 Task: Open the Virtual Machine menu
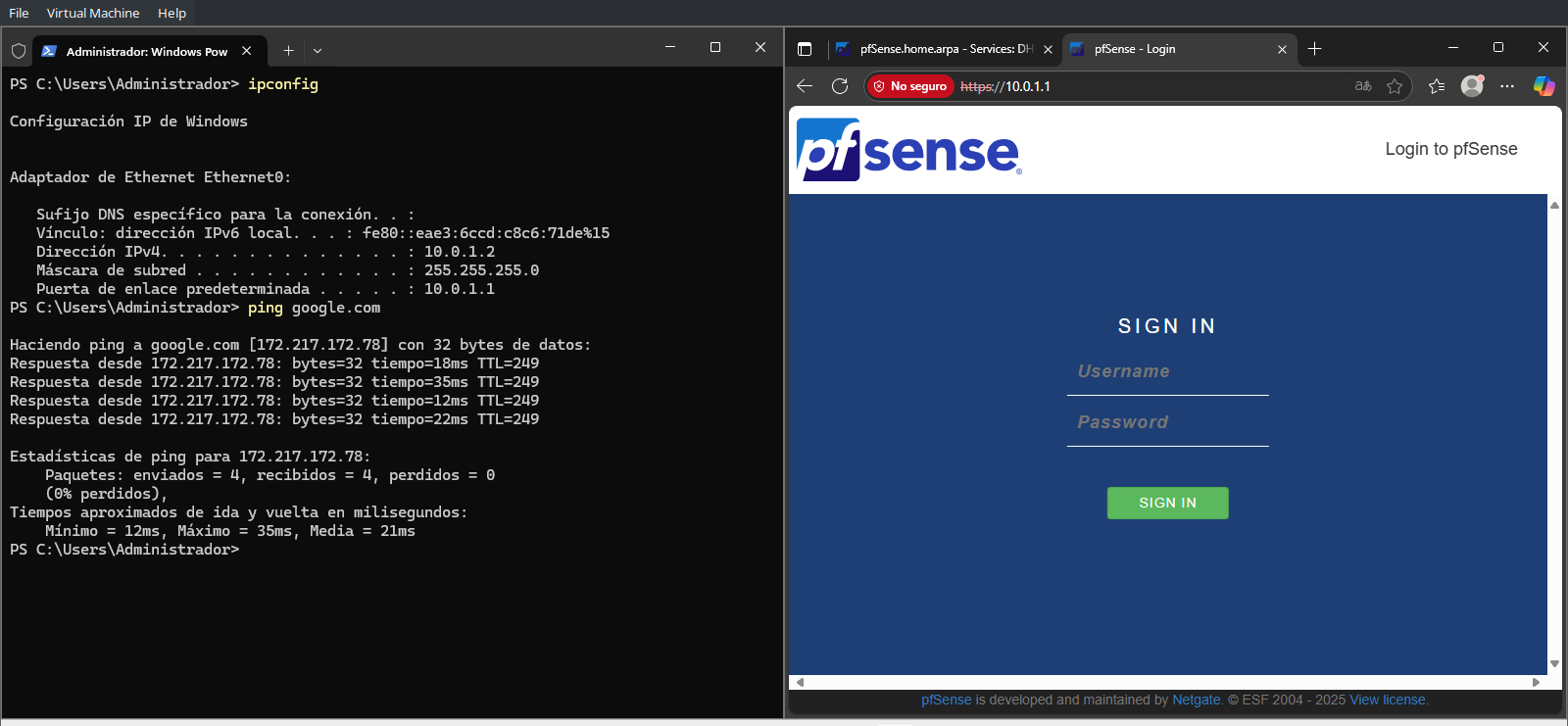[93, 13]
